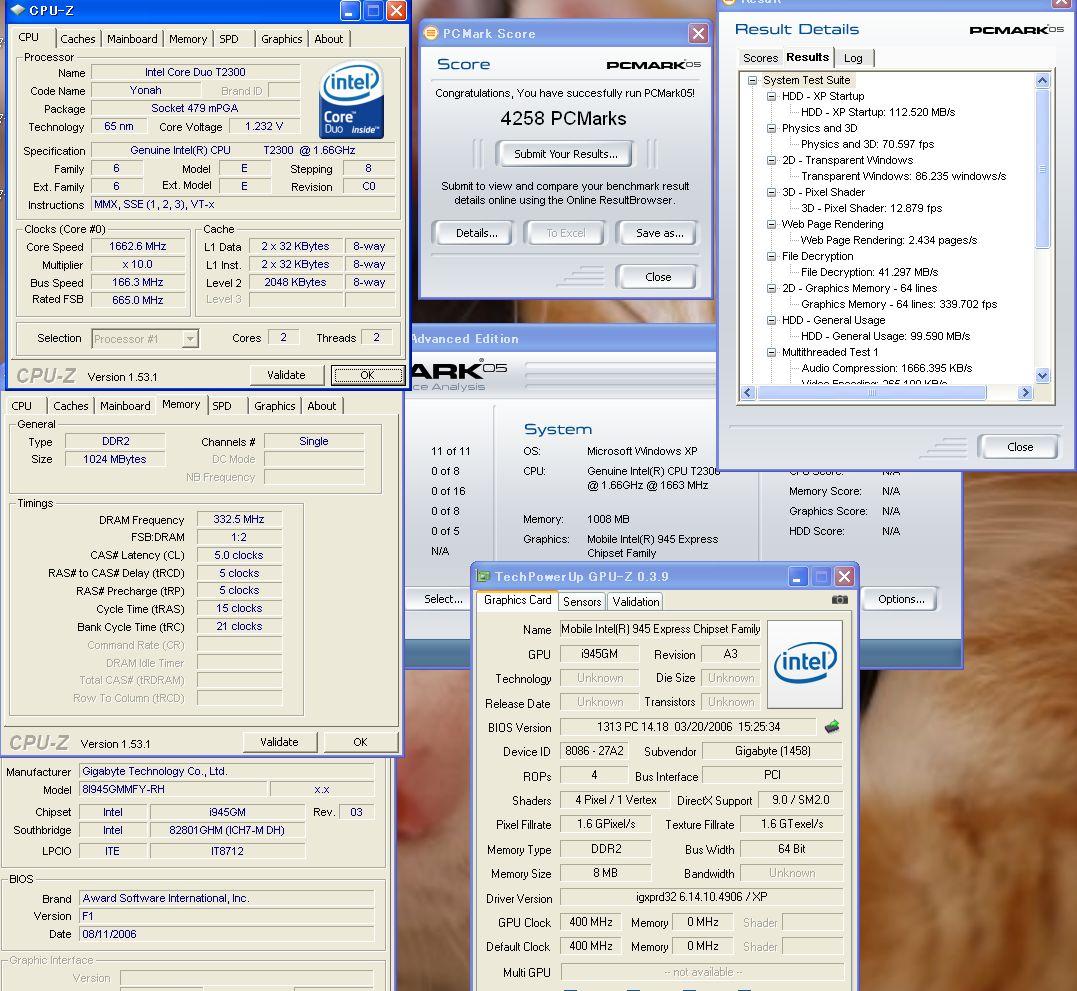
Task: Collapse the Physics and 3D node
Action: click(x=771, y=128)
